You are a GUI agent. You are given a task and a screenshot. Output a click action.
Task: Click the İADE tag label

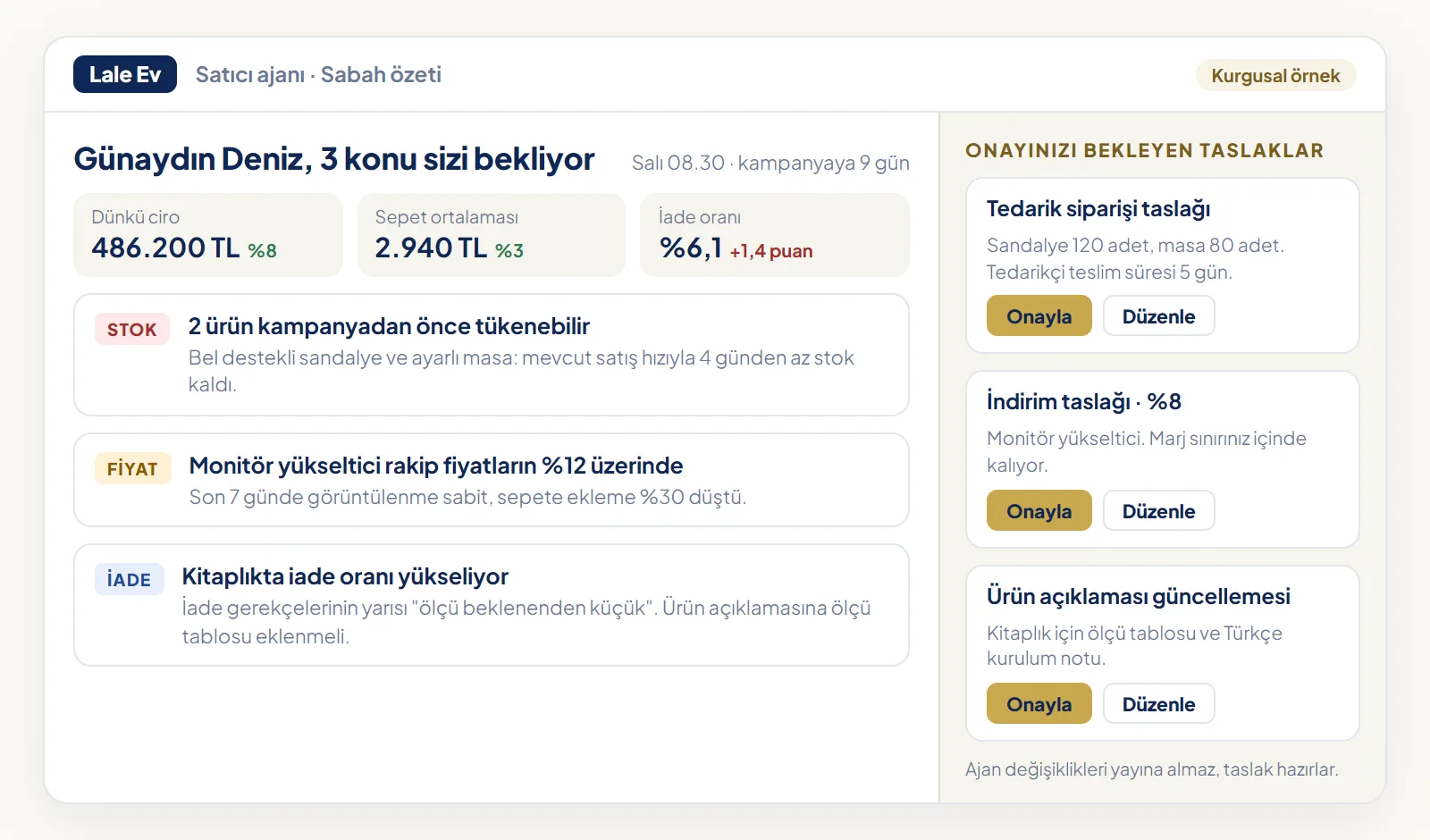(x=130, y=580)
